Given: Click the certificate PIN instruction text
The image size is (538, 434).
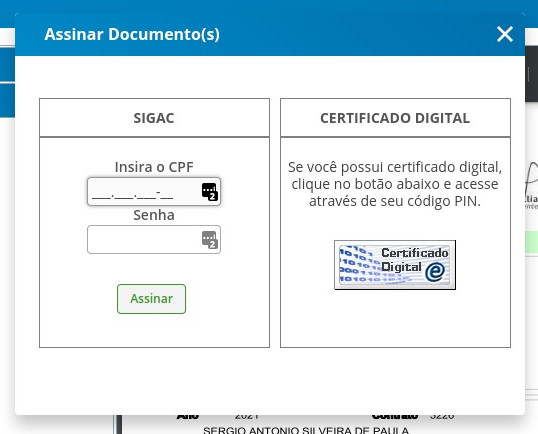Looking at the screenshot, I should 395,184.
